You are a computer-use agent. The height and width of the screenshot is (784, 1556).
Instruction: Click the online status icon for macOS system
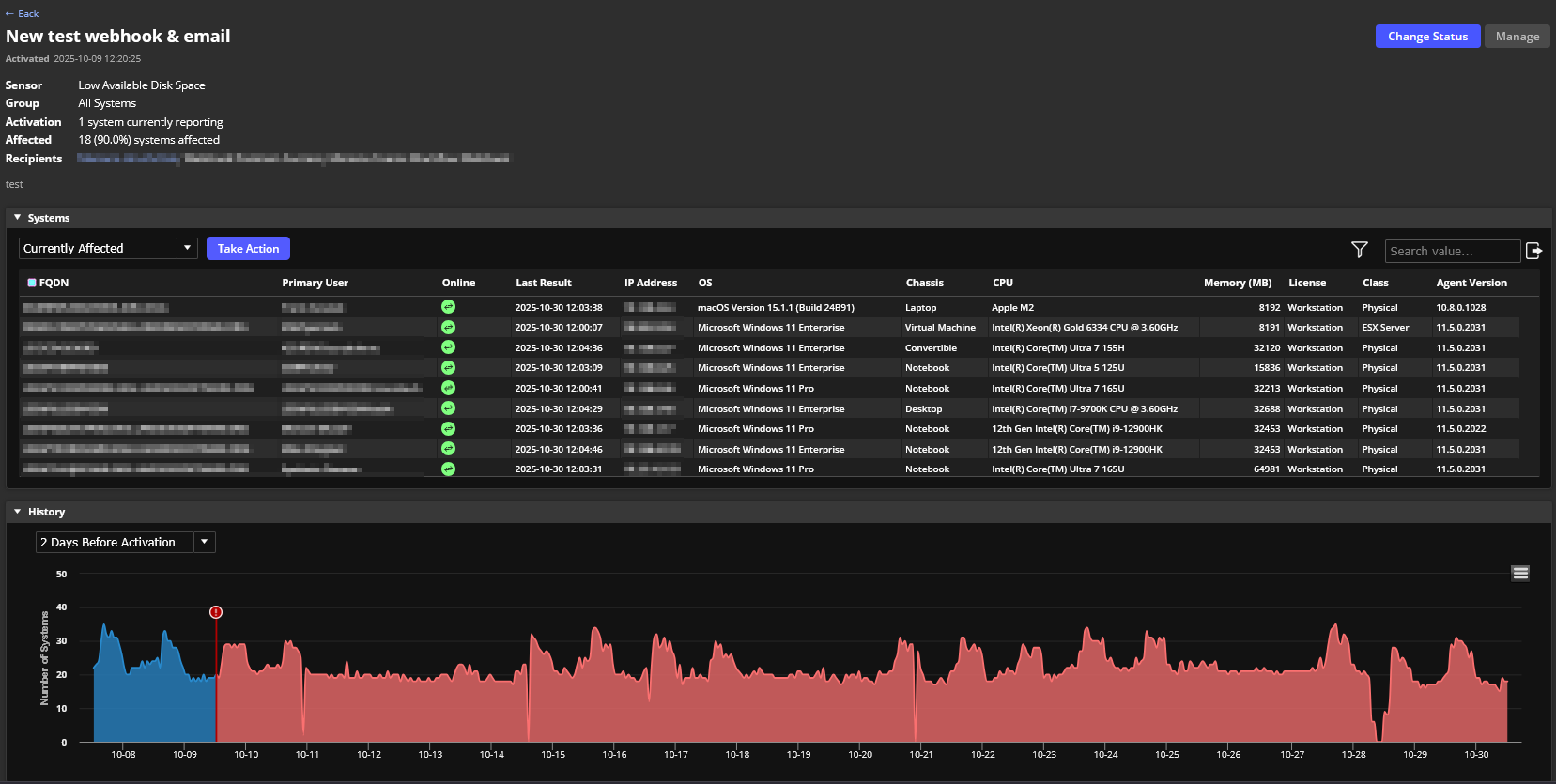(448, 307)
